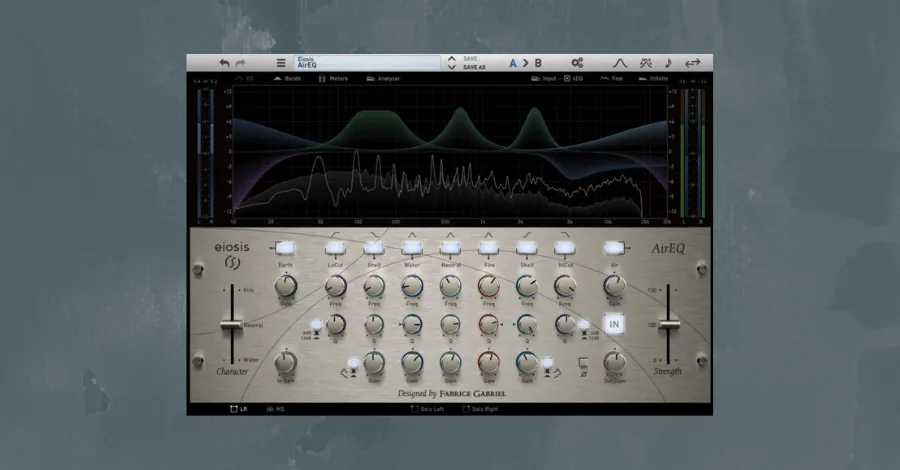Switch to the EQ display tab

tap(244, 78)
